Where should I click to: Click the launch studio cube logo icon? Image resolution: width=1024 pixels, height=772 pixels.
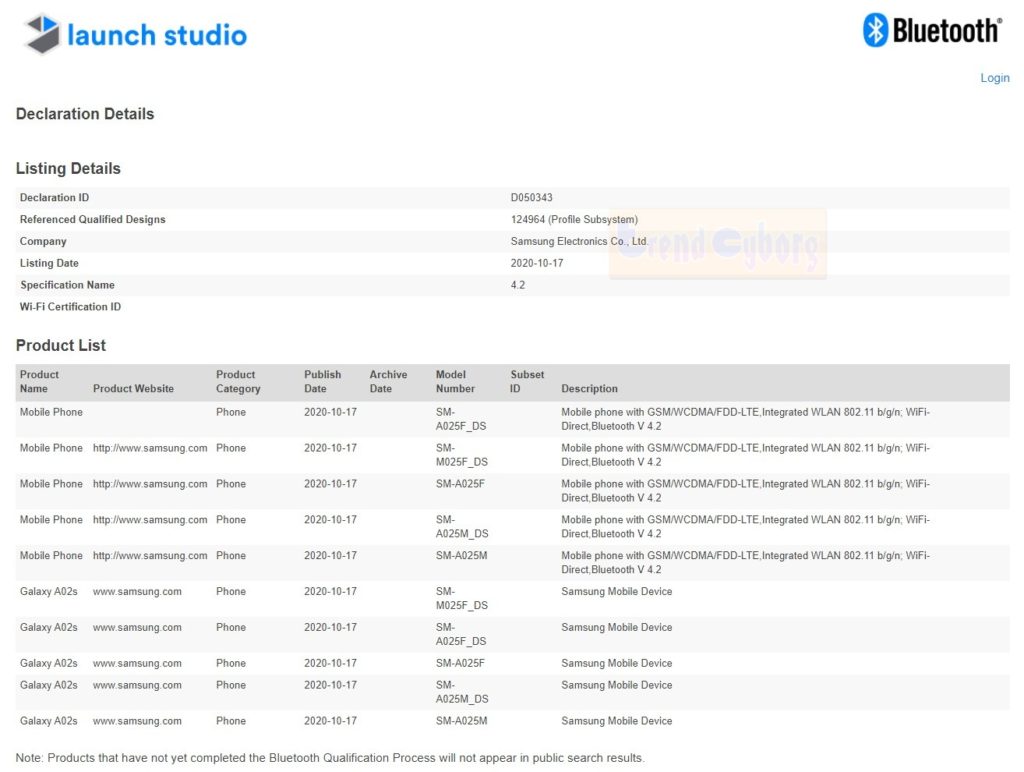click(x=43, y=35)
